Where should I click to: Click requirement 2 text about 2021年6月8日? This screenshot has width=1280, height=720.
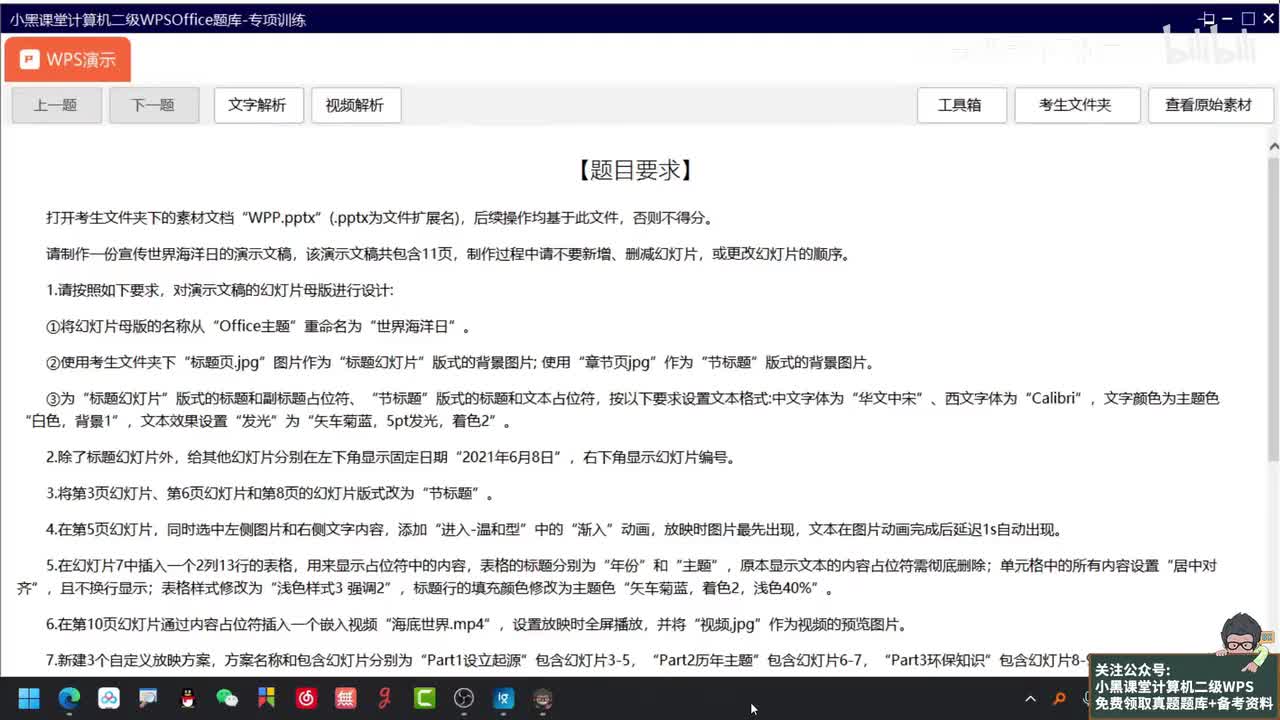pos(391,458)
